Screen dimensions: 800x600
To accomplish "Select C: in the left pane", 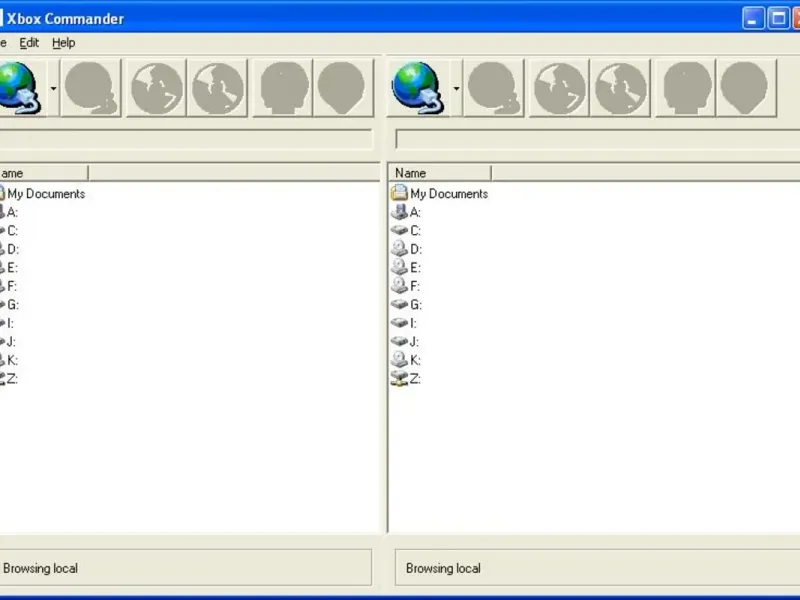I will [x=9, y=231].
